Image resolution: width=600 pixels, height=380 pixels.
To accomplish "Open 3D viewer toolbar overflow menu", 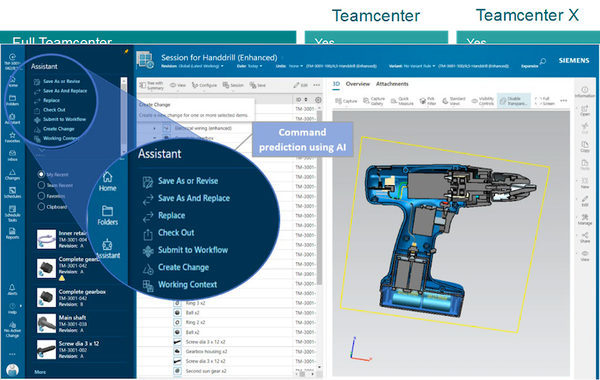I will tap(564, 101).
